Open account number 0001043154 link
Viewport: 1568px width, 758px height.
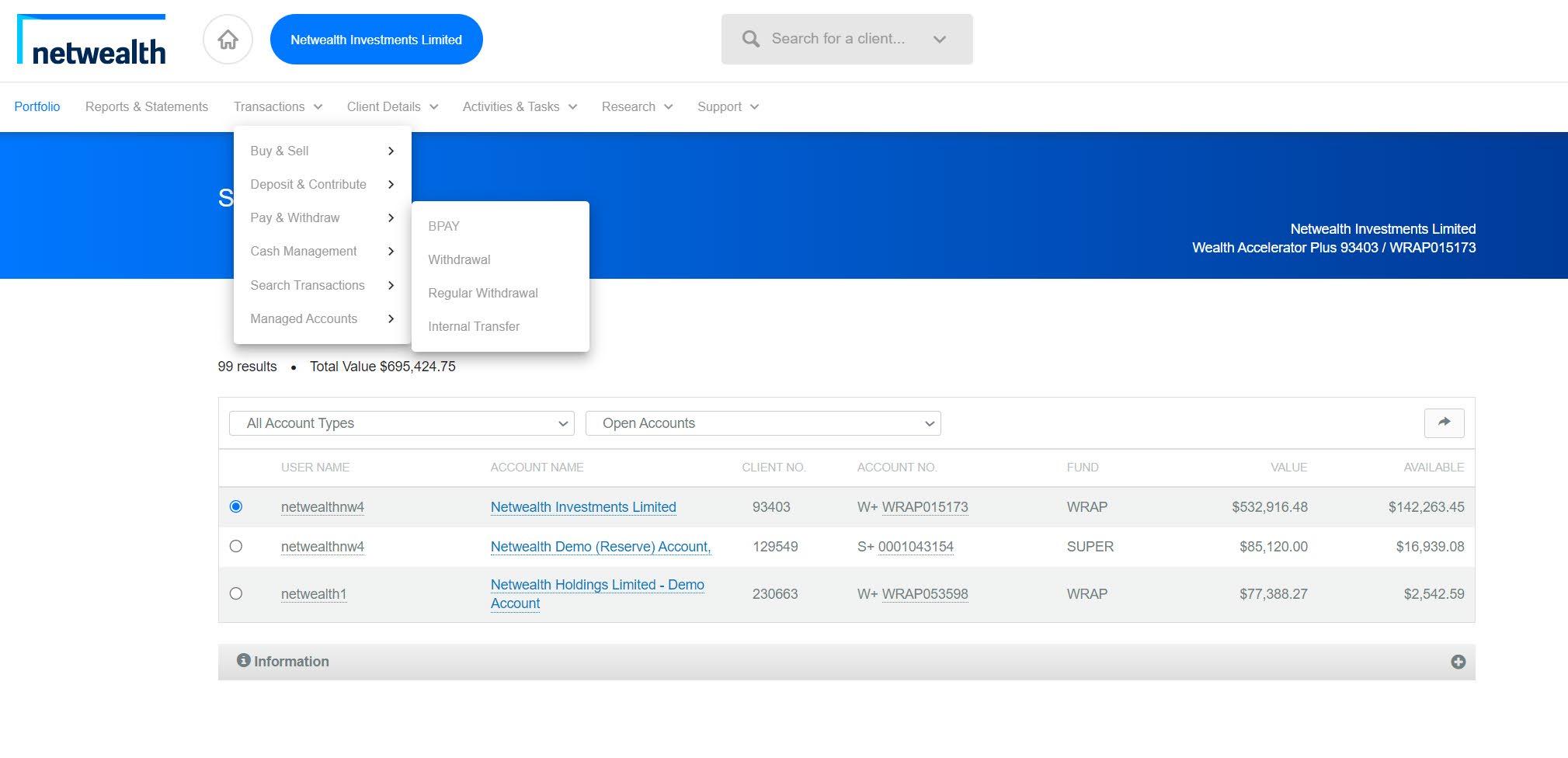click(x=916, y=547)
